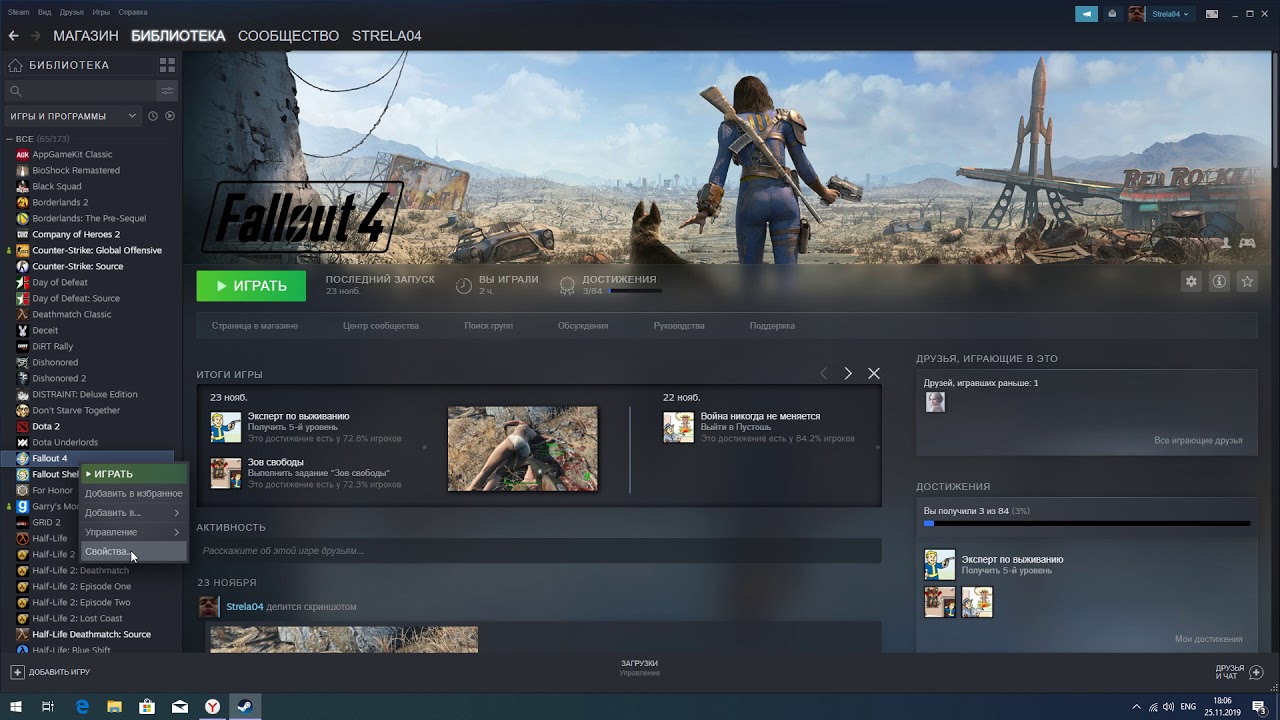Click friend avatar under previously played friends
The width and height of the screenshot is (1280, 720).
coord(935,402)
